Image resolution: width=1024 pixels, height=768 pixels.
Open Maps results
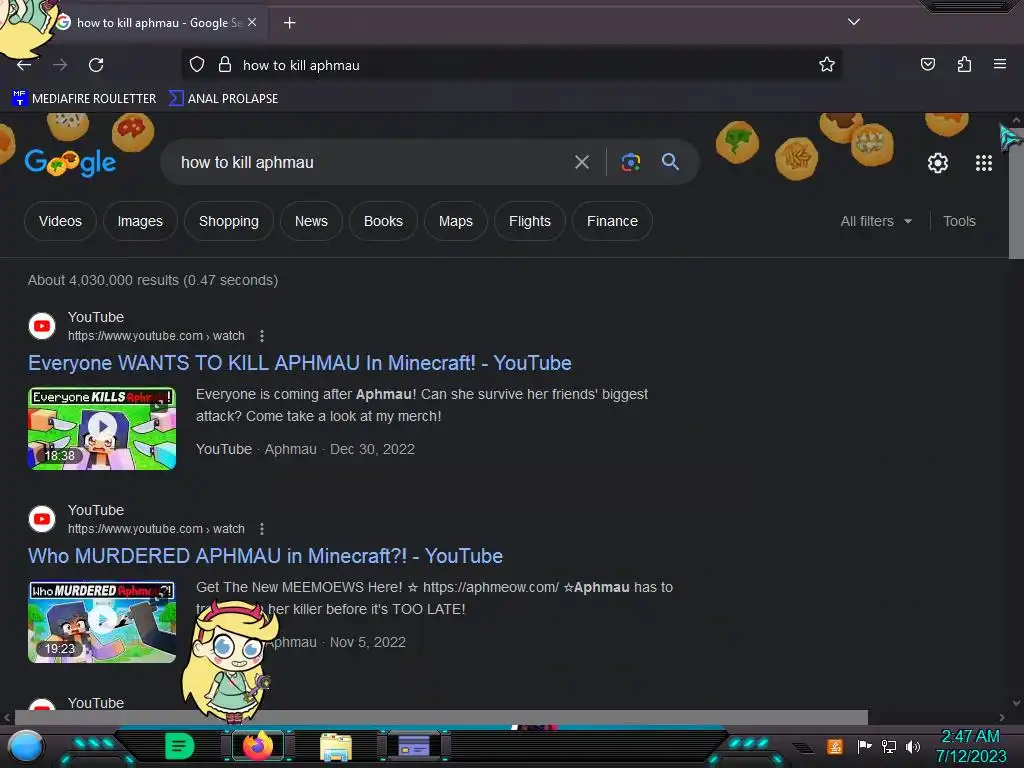pyautogui.click(x=456, y=221)
